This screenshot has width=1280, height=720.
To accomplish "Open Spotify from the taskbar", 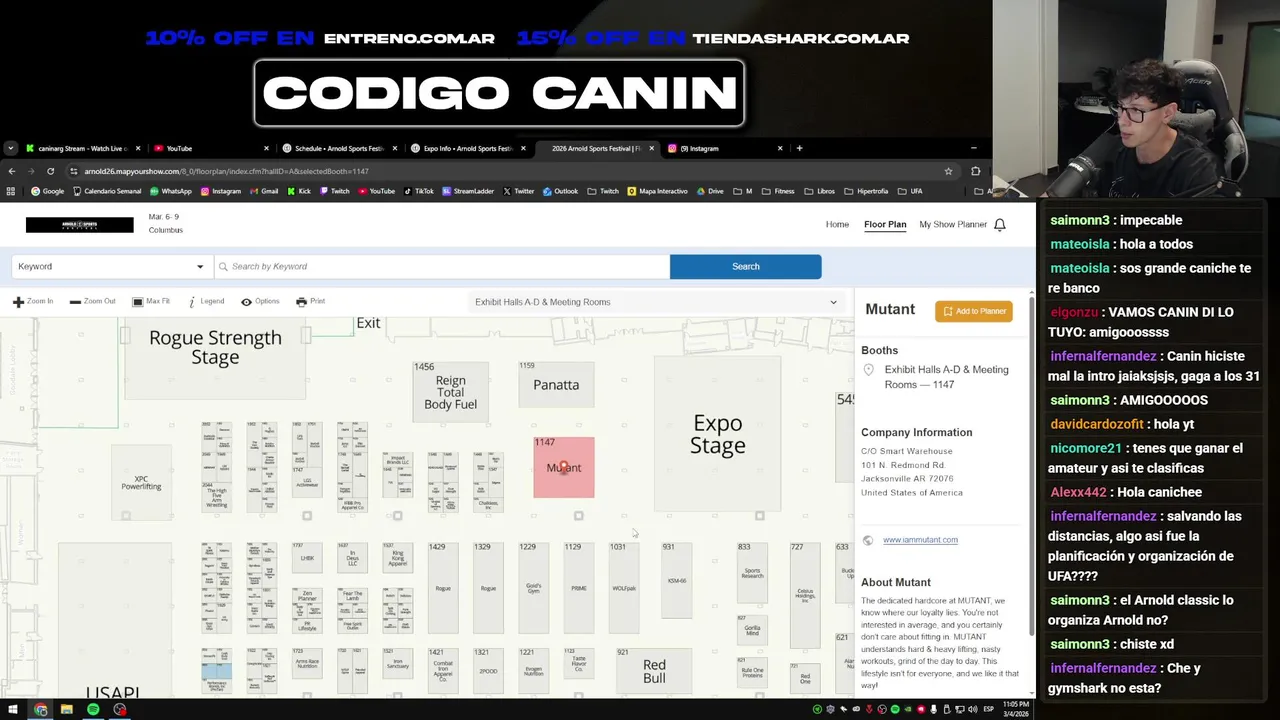I will 93,710.
